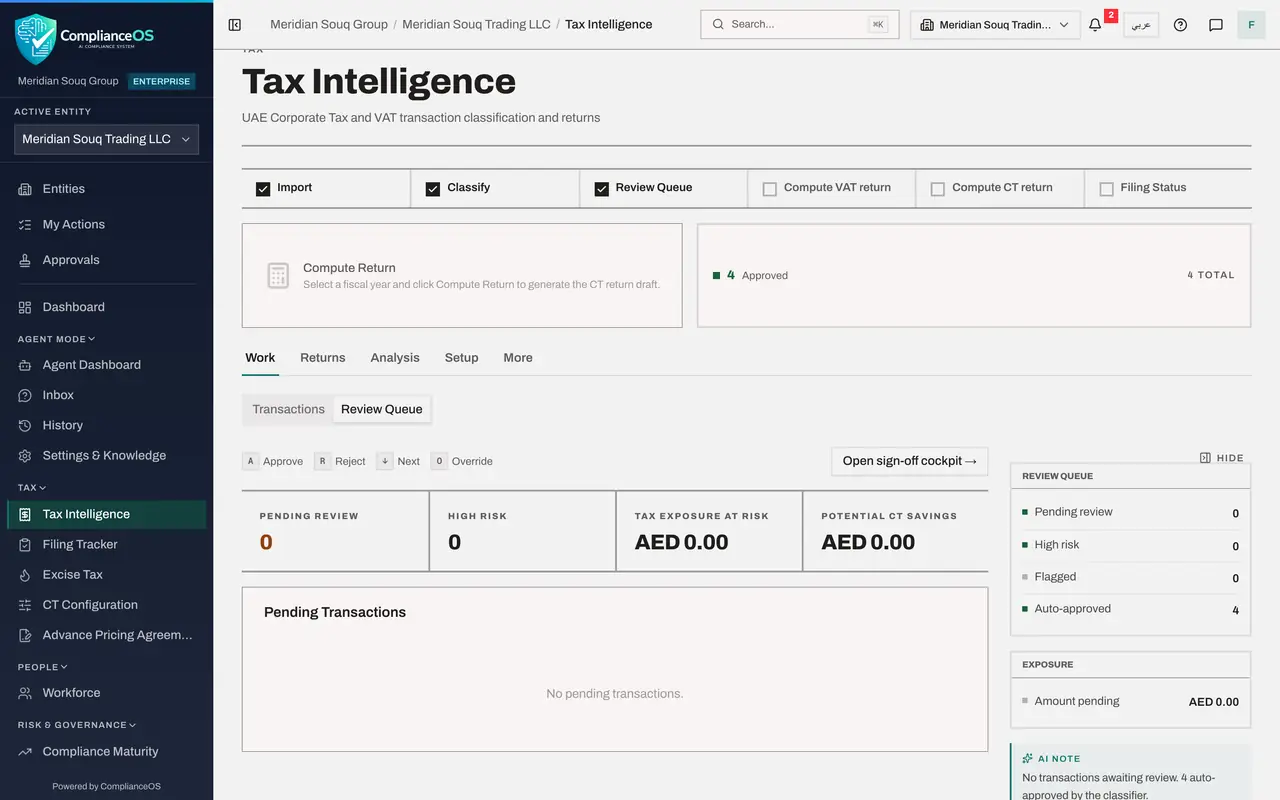This screenshot has width=1280, height=800.
Task: Open Dashboard grid icon
Action: click(x=25, y=307)
